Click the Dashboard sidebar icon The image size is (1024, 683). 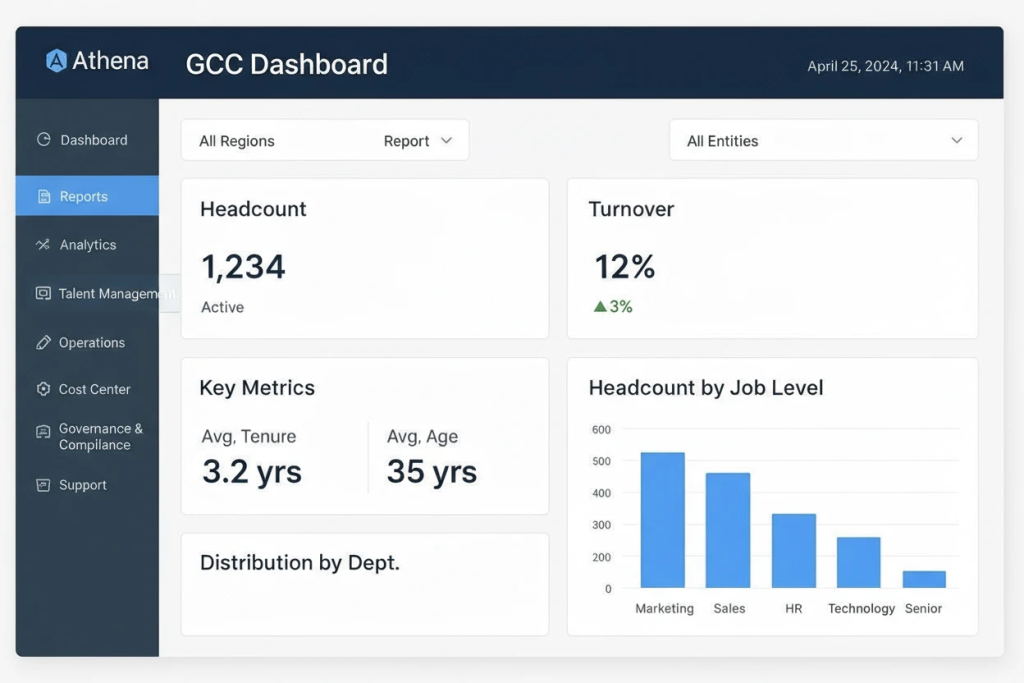click(x=43, y=140)
